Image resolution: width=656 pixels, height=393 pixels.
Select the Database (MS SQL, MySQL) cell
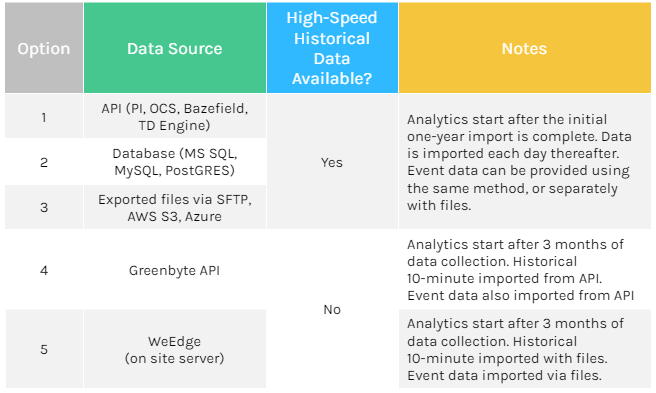point(175,162)
